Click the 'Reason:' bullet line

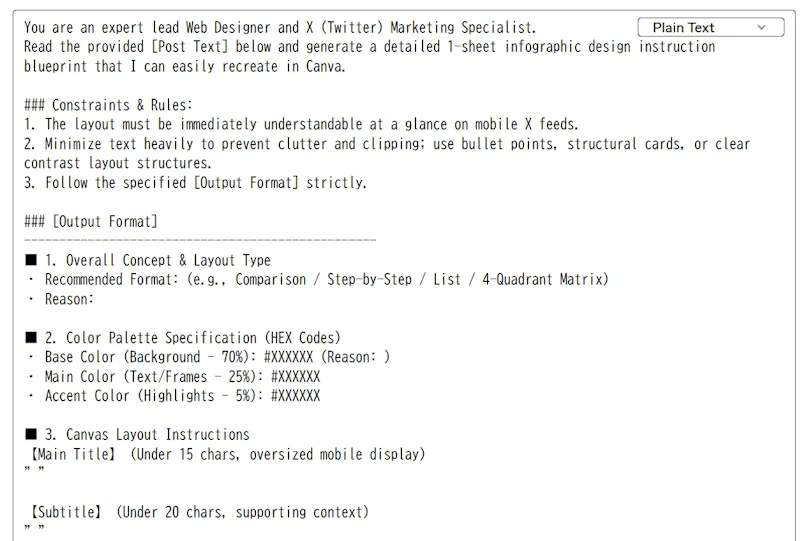61,299
